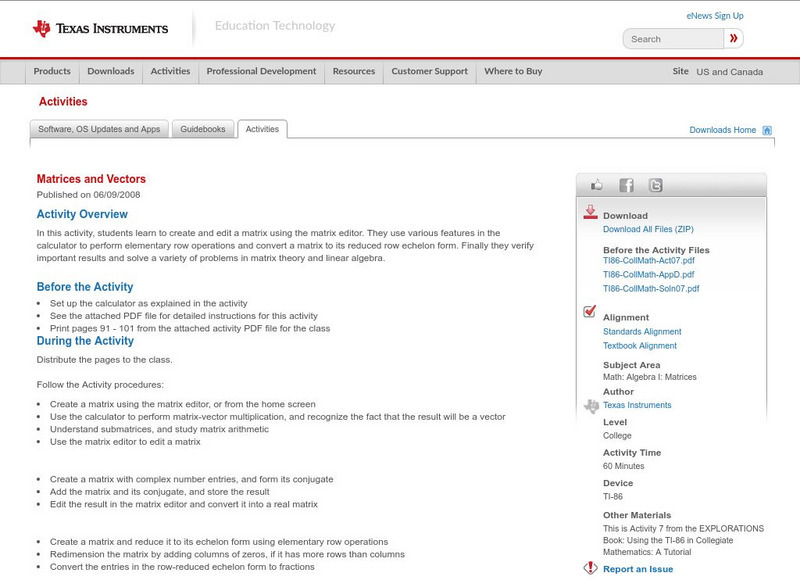Open the Products menu

52,71
